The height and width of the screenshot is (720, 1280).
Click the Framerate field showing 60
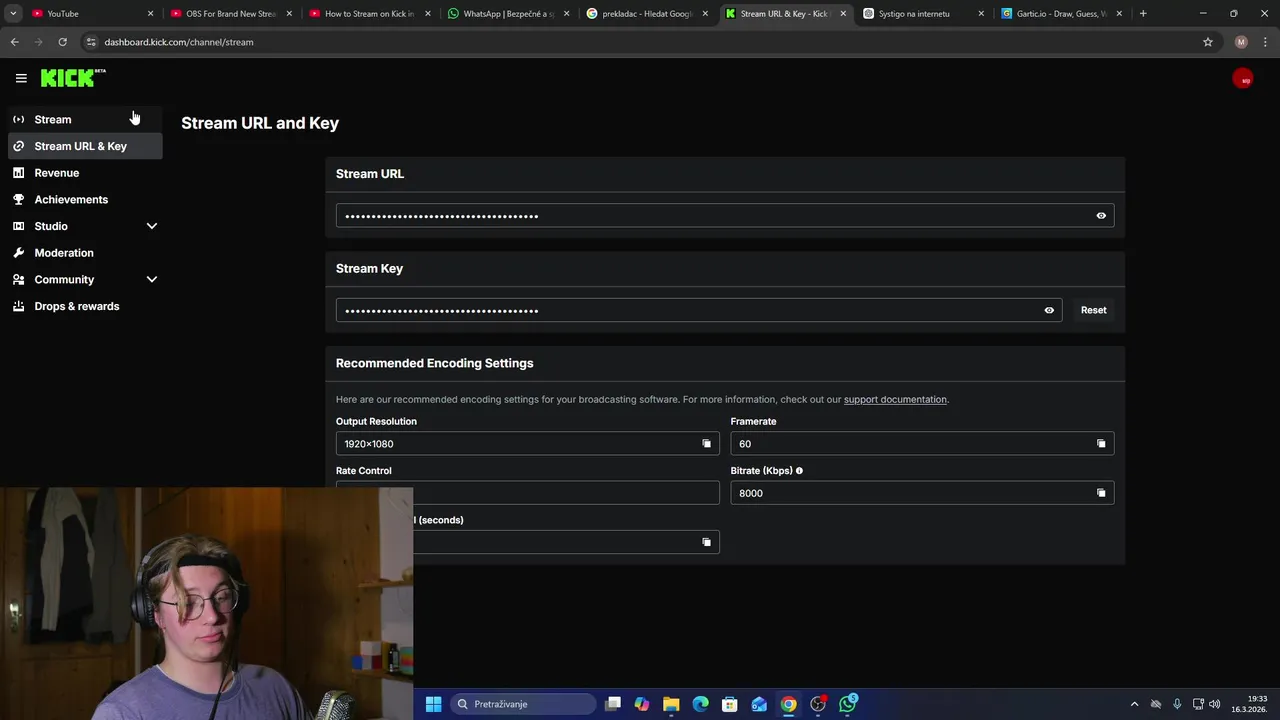point(922,444)
